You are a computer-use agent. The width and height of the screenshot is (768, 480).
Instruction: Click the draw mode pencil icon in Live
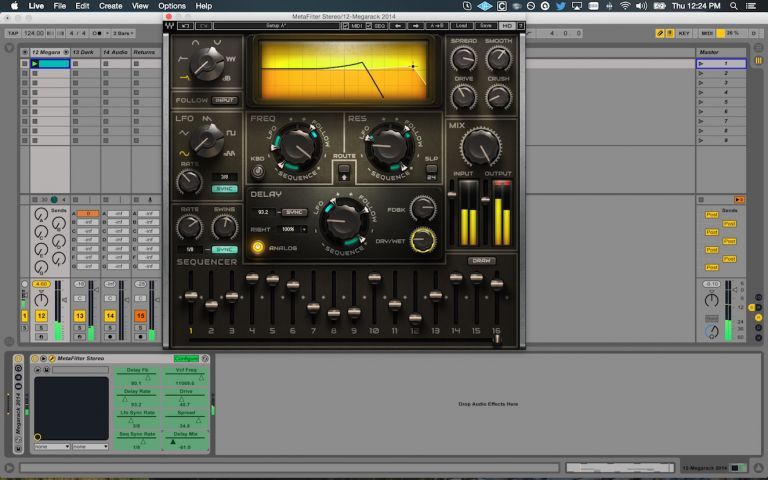(x=660, y=33)
